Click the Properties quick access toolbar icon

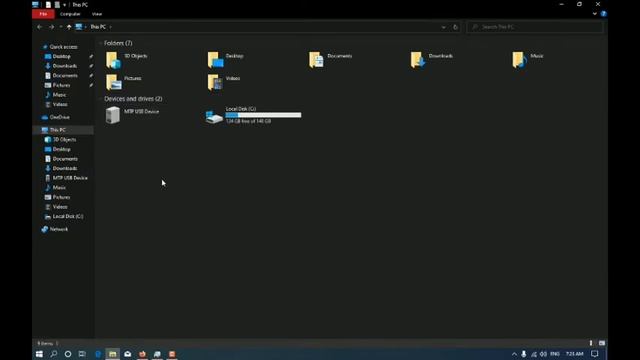tap(48, 4)
